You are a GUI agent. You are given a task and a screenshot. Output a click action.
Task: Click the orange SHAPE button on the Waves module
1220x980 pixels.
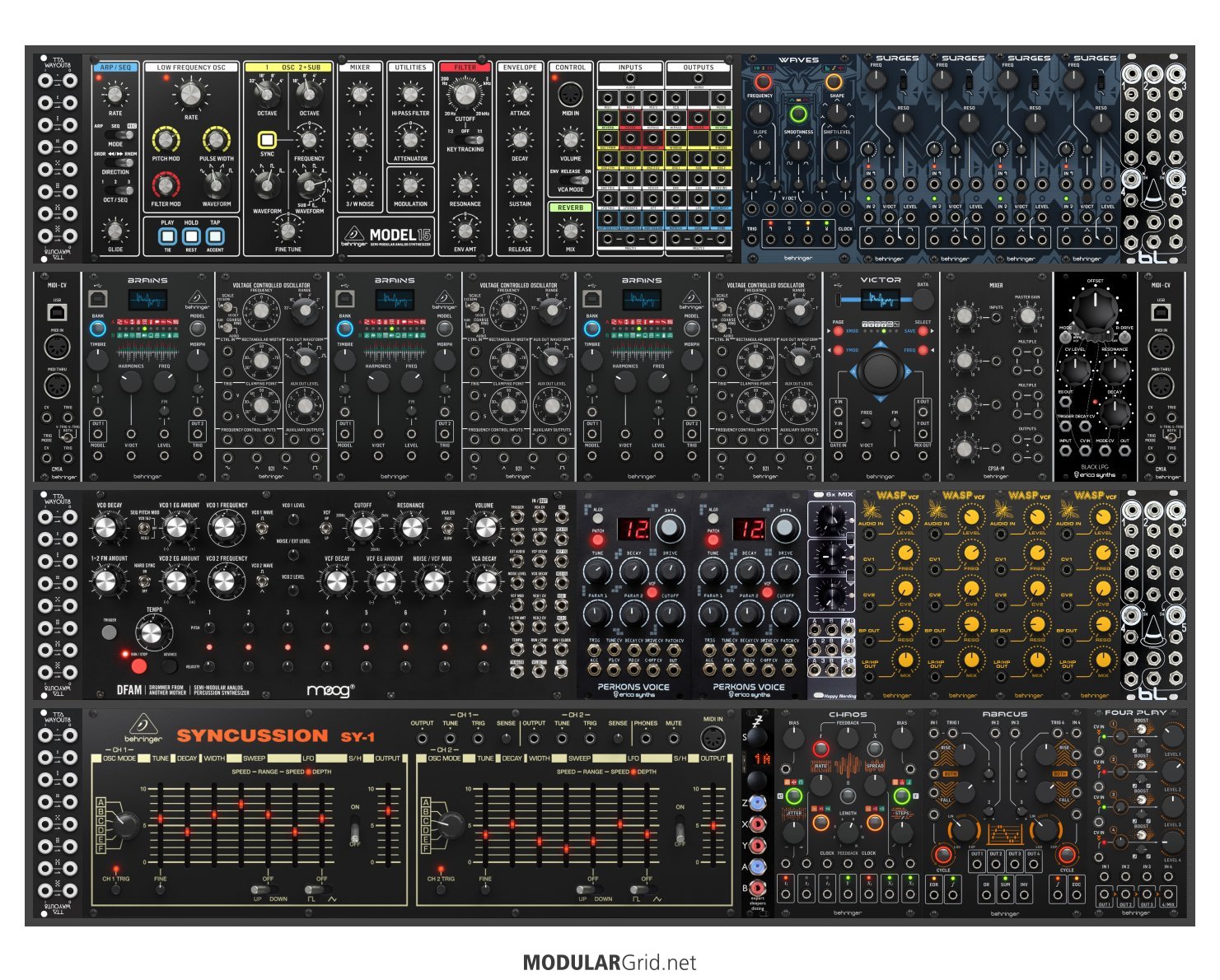[x=834, y=82]
